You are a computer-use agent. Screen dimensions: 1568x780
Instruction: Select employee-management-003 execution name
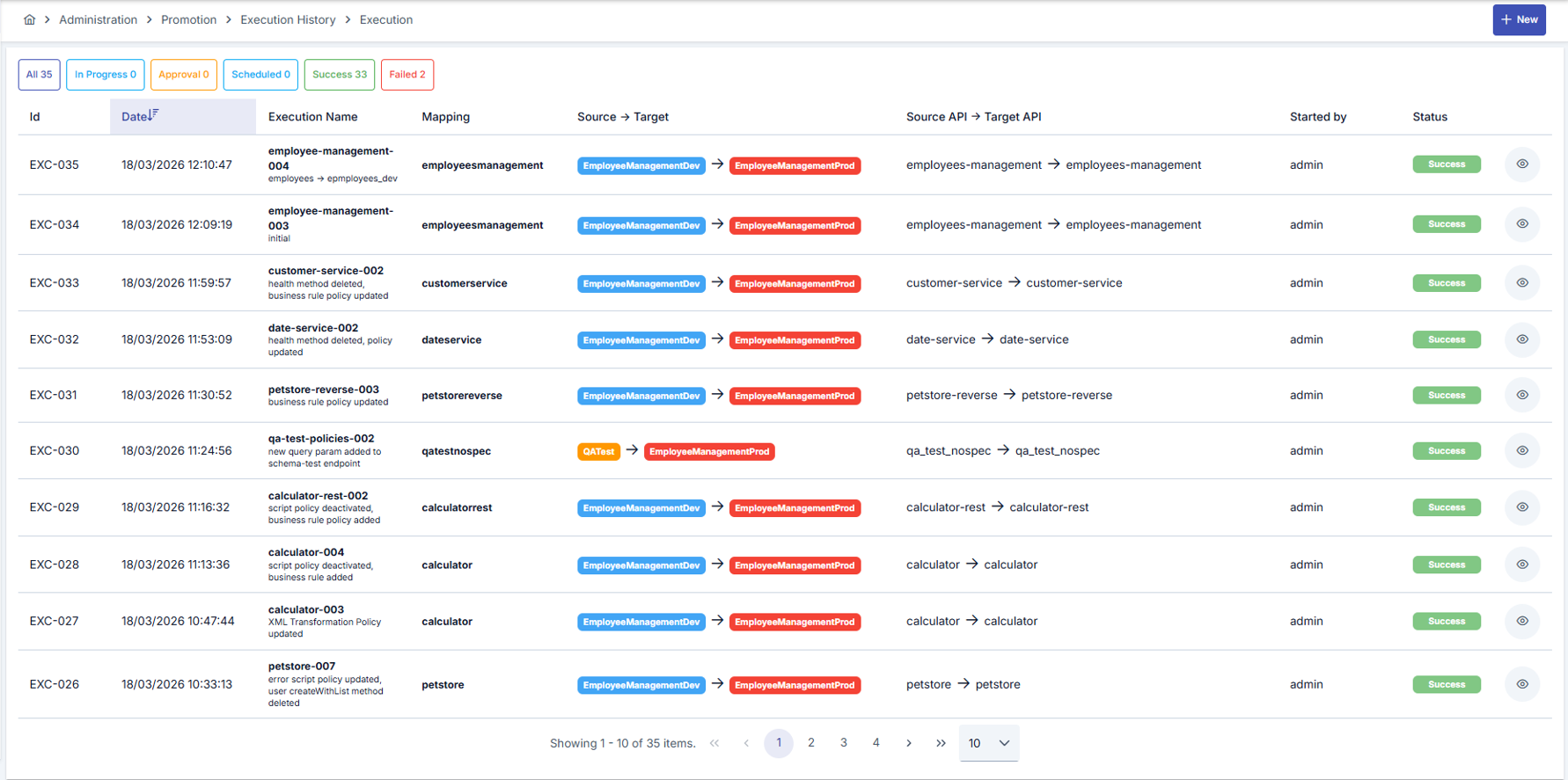331,218
